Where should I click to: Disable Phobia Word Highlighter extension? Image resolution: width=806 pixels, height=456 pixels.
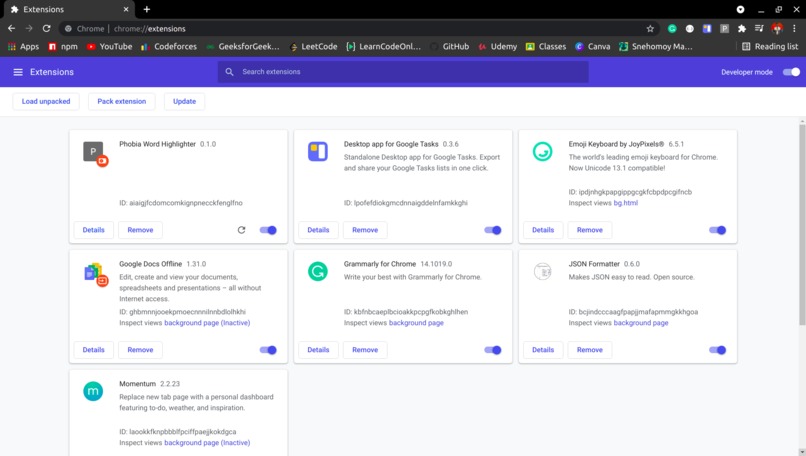tap(268, 230)
